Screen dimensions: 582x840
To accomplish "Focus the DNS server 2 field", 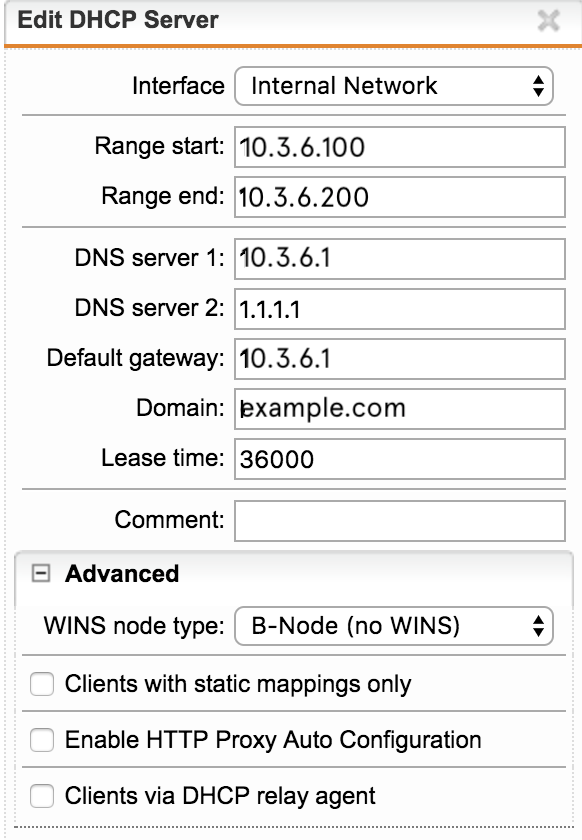I will point(400,309).
